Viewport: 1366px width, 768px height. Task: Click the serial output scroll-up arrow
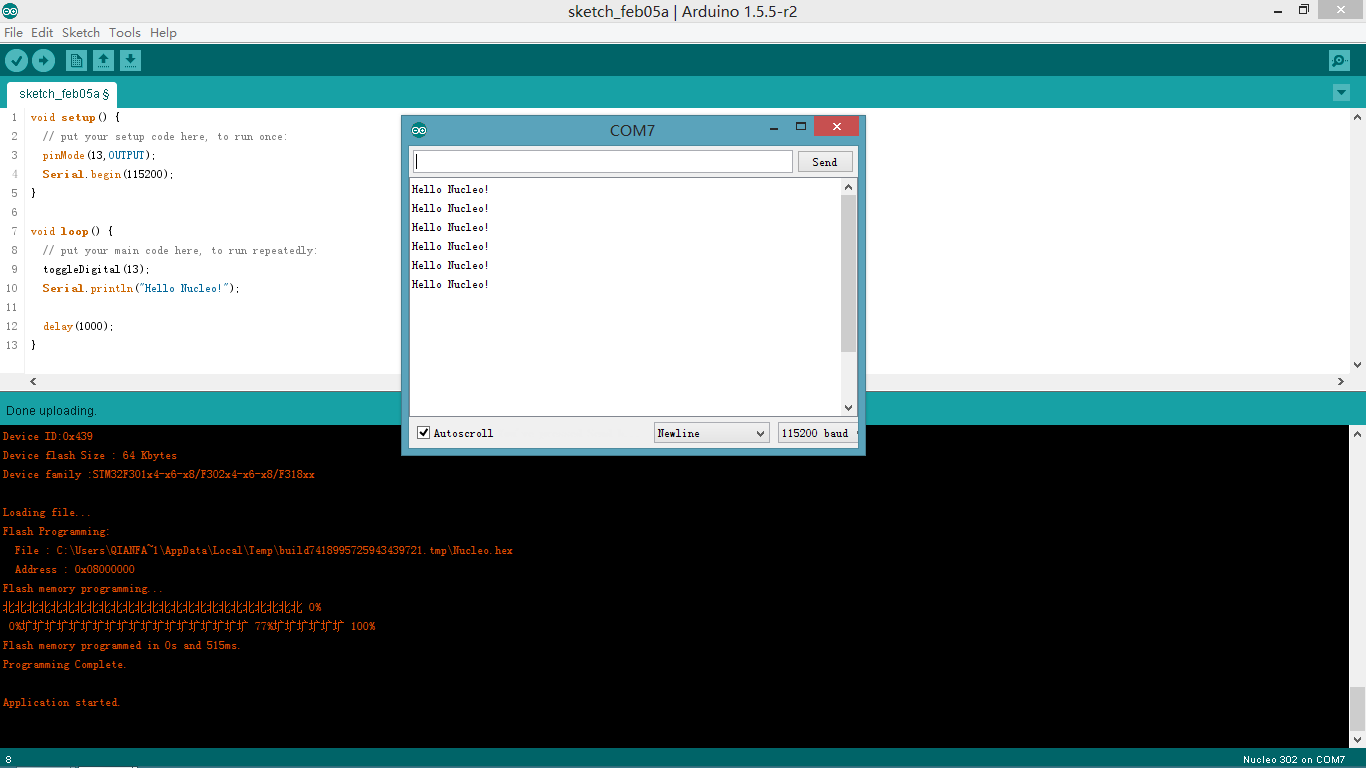point(849,187)
